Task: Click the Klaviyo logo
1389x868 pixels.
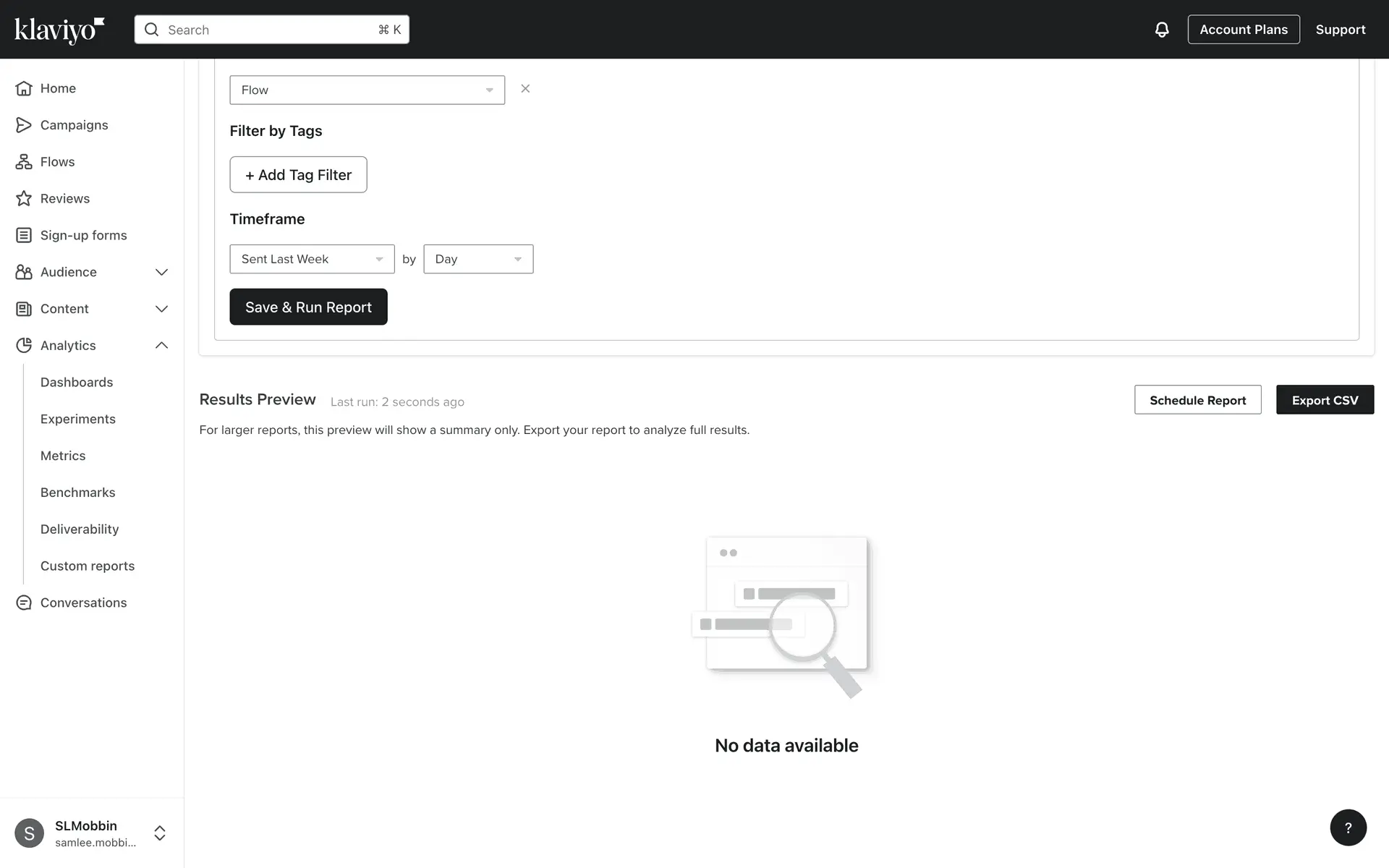Action: 59,30
